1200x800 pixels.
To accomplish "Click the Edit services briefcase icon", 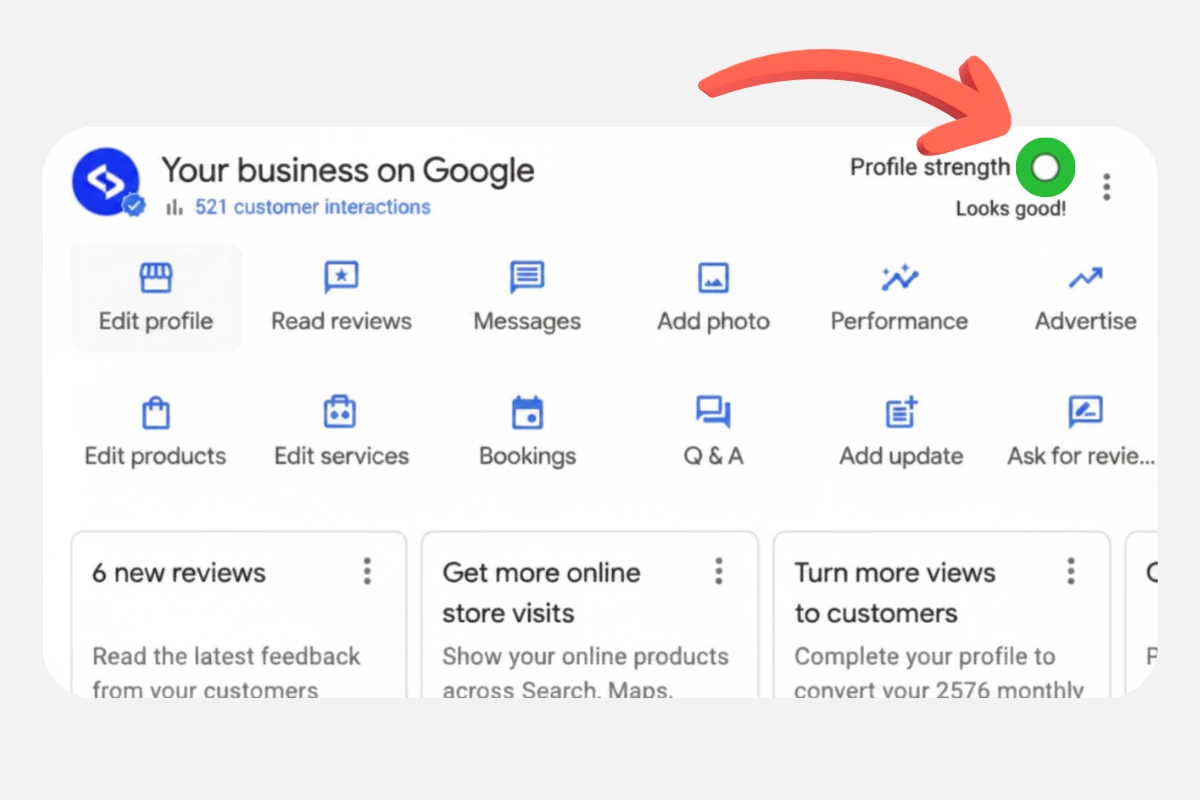I will click(341, 412).
